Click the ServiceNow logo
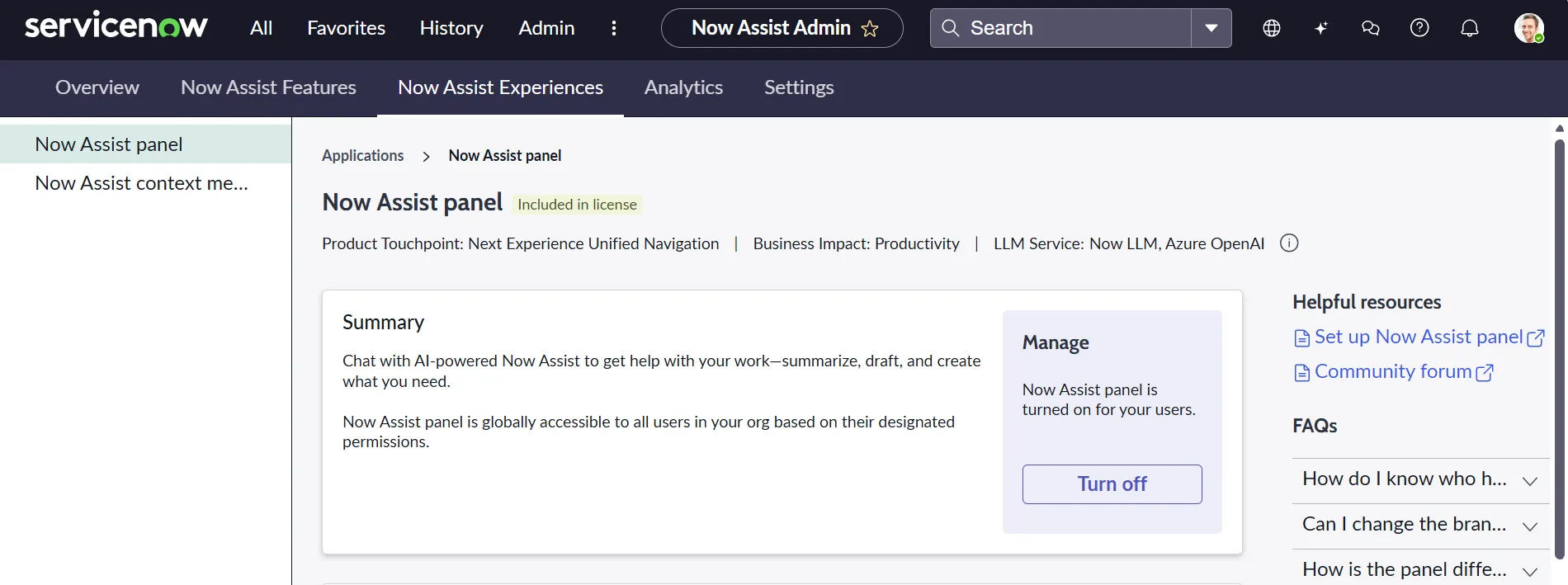Viewport: 1568px width, 585px height. point(116,26)
